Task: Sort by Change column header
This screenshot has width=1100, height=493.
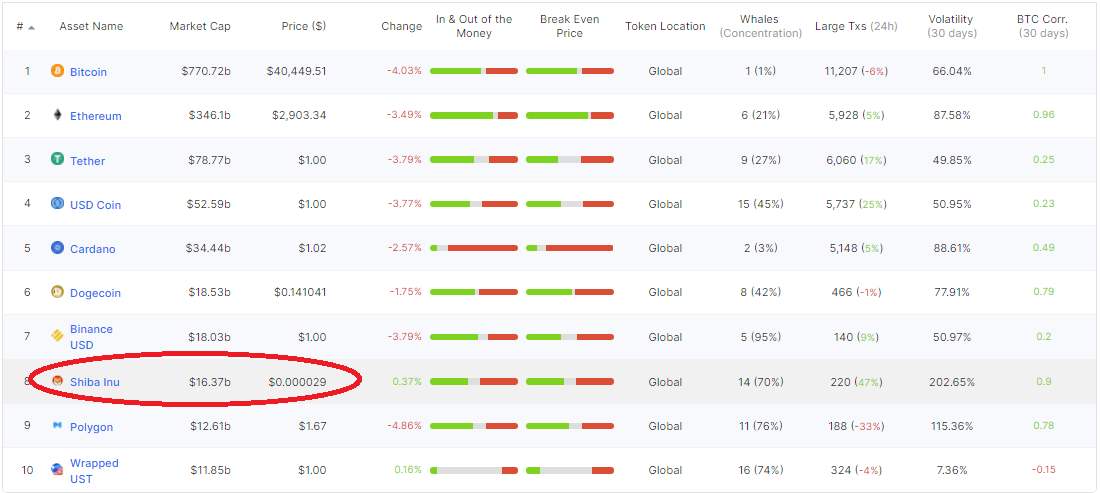Action: coord(401,26)
